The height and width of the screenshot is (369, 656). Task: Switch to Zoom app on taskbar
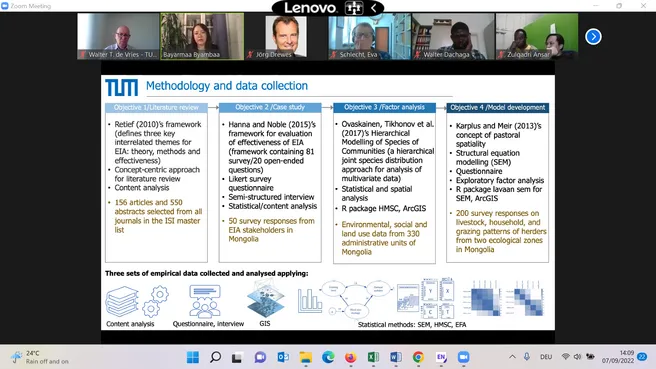pos(463,357)
